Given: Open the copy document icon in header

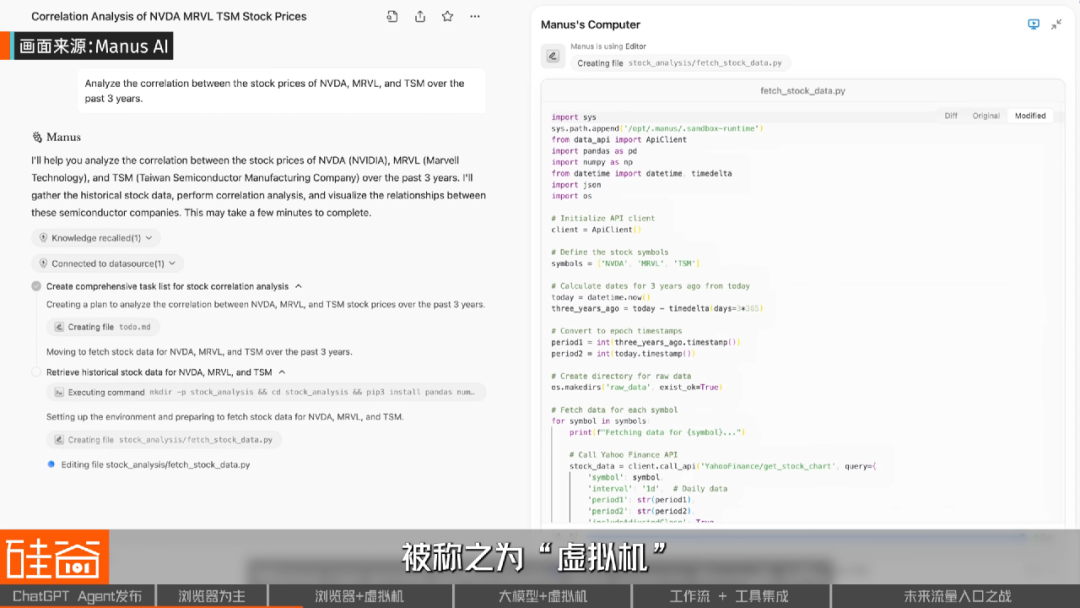Looking at the screenshot, I should 392,16.
